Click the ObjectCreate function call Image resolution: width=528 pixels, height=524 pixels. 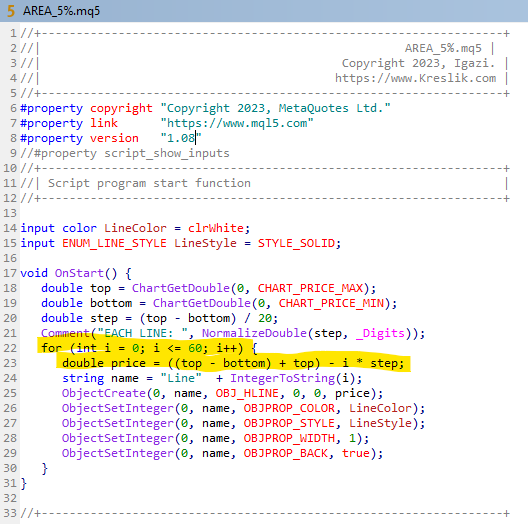click(x=104, y=393)
